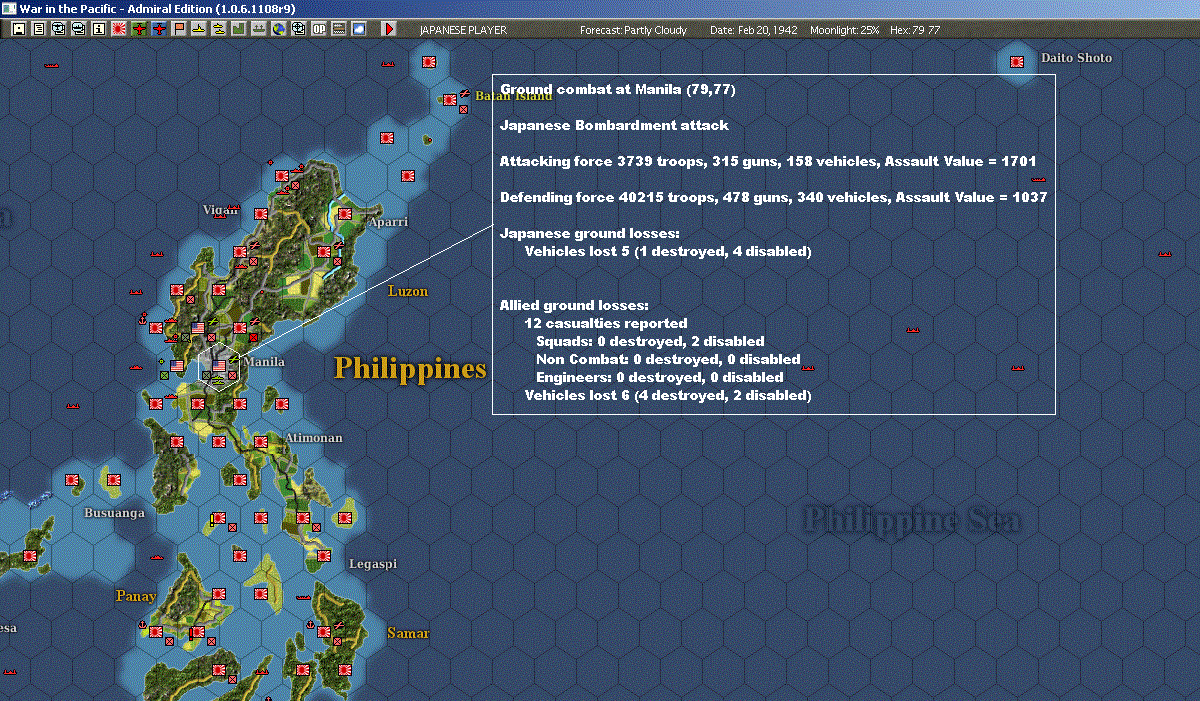The height and width of the screenshot is (701, 1200).
Task: Open the globe toolbar icon
Action: pyautogui.click(x=278, y=29)
